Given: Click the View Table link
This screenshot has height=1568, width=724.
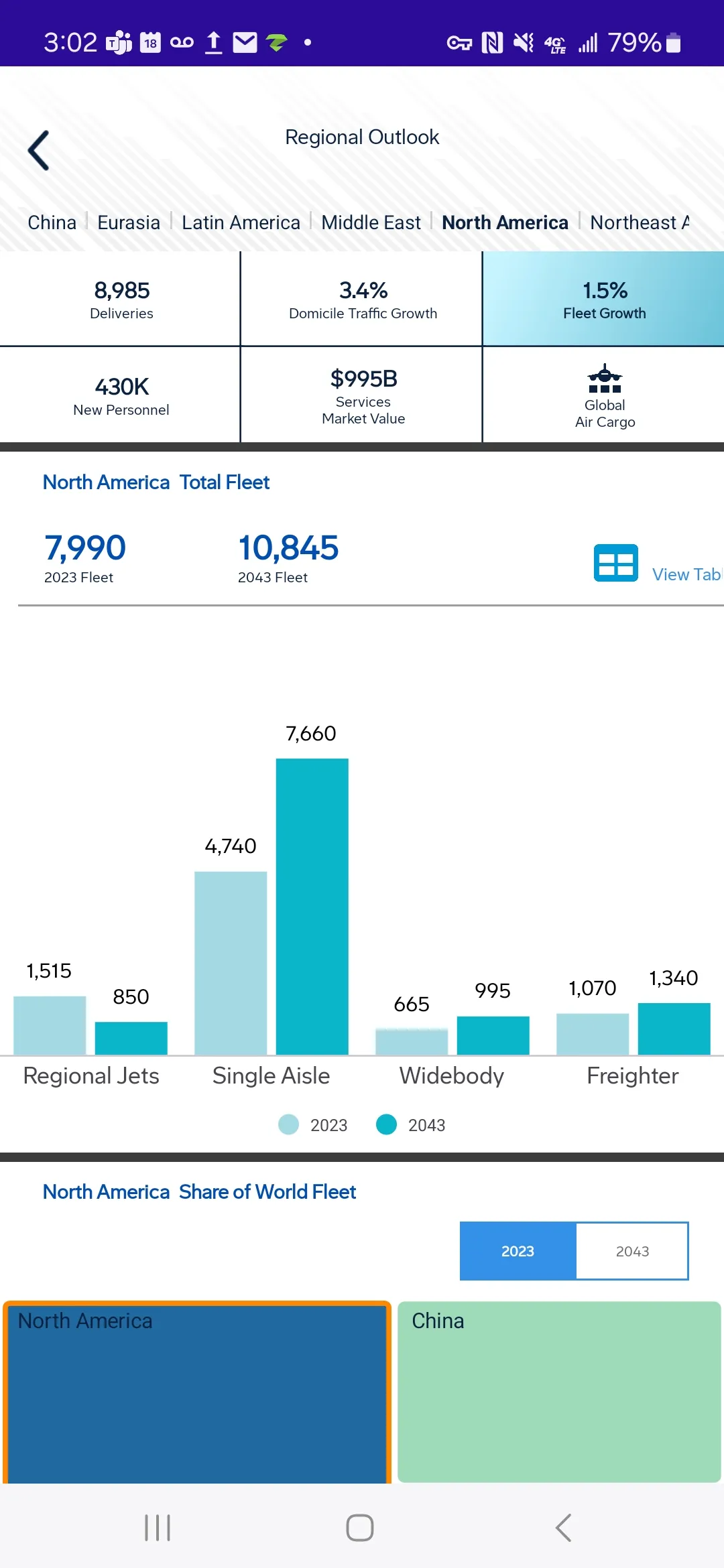Looking at the screenshot, I should pos(687,574).
